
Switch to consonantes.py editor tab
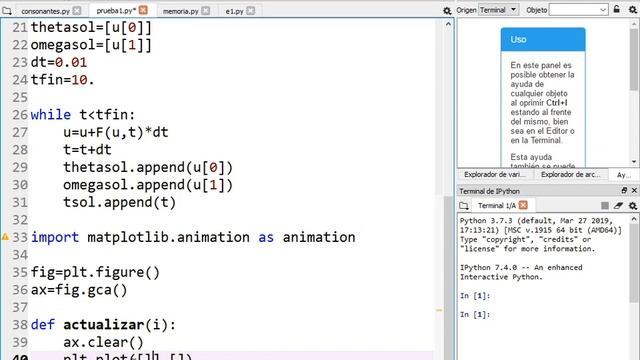(x=45, y=11)
